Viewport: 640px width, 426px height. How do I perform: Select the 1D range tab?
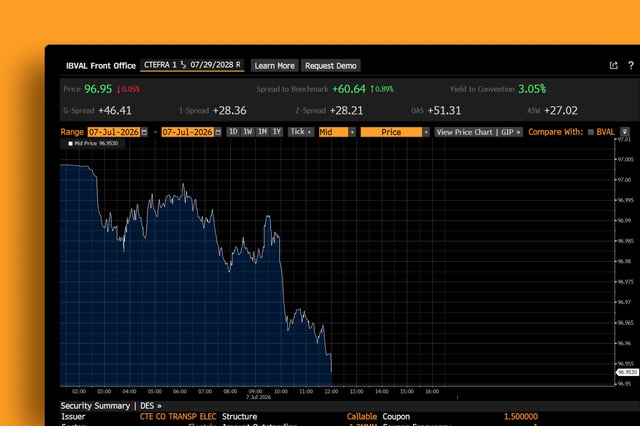[233, 132]
